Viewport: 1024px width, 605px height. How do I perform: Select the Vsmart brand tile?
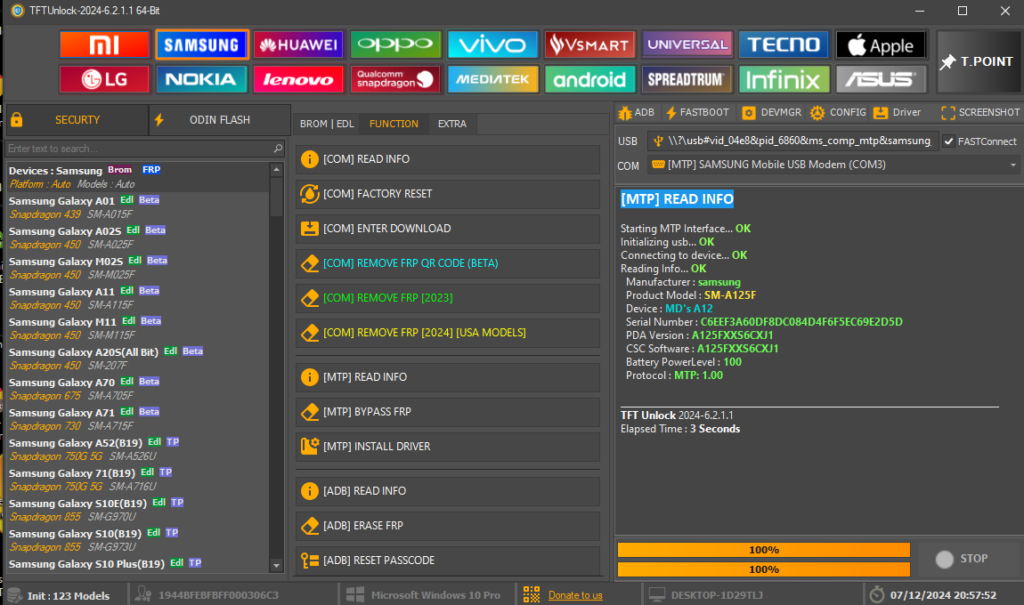(x=590, y=44)
